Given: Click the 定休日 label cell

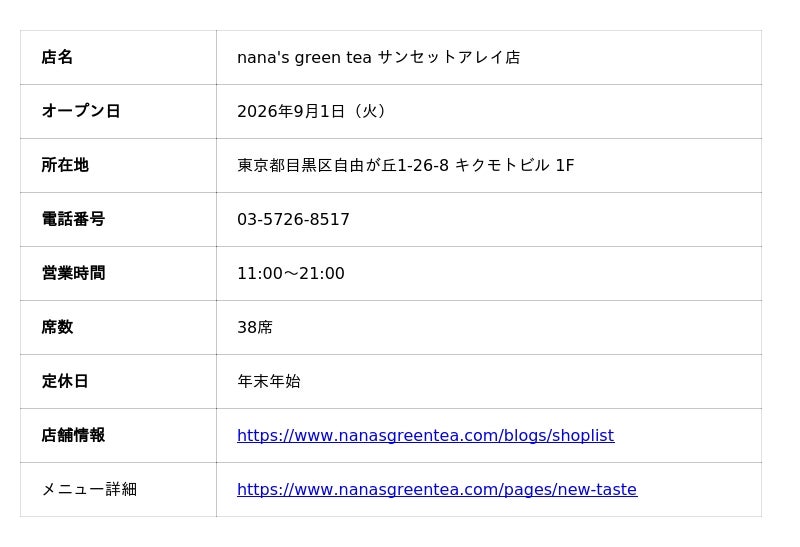Looking at the screenshot, I should coord(118,382).
